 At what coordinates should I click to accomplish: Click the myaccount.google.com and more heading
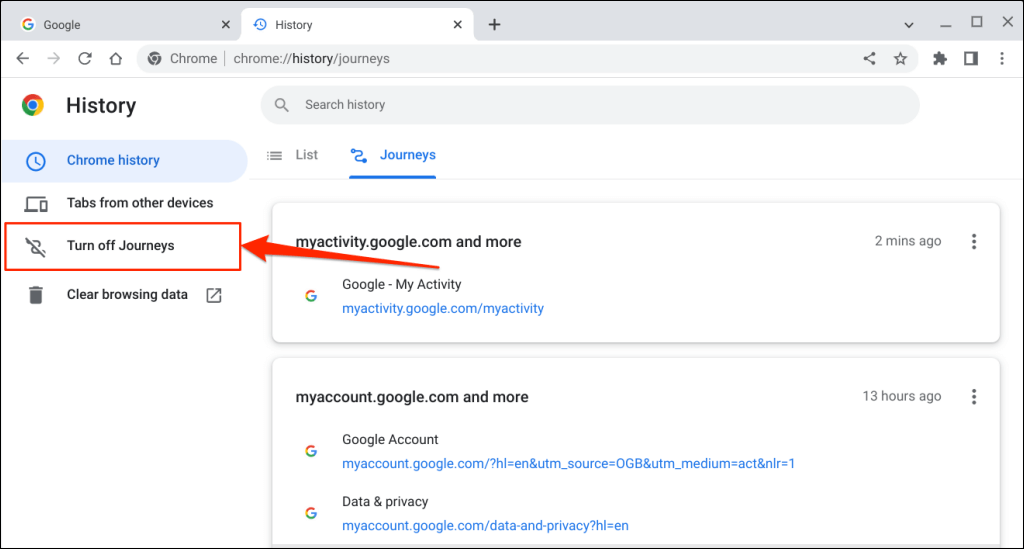pos(412,398)
